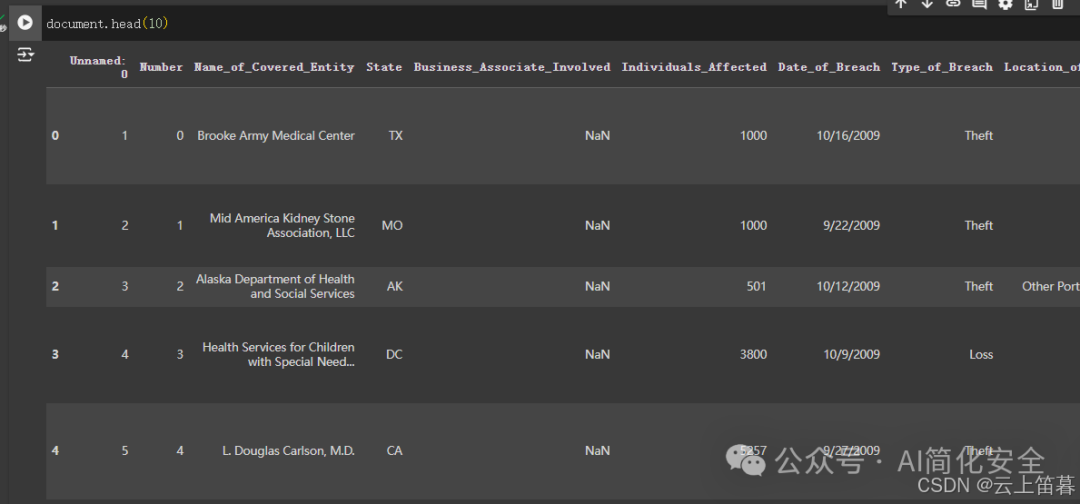The image size is (1080, 504).
Task: Select the Type_of_Breach column header
Action: coord(942,67)
